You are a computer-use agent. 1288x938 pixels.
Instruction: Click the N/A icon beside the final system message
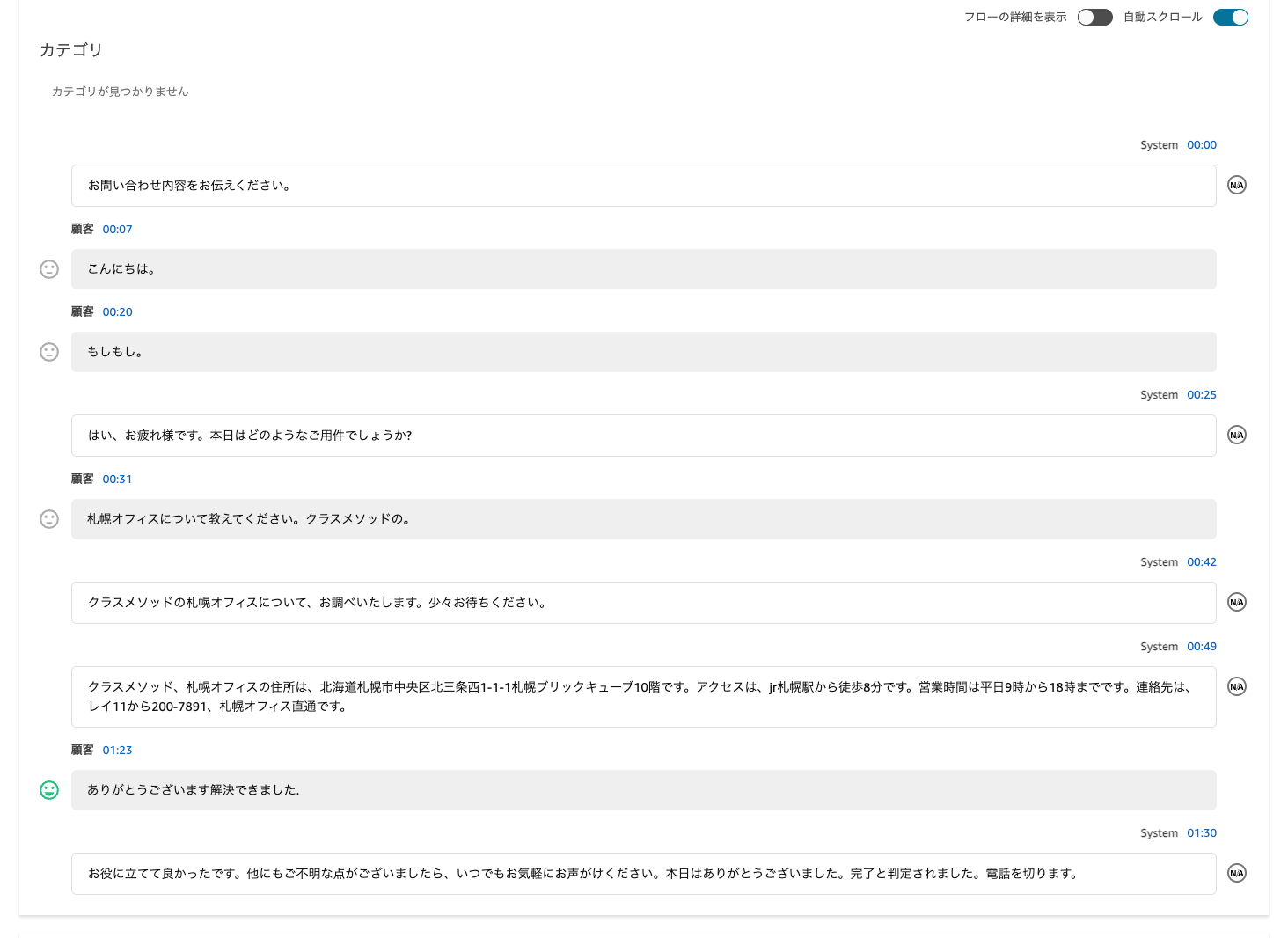pos(1236,872)
